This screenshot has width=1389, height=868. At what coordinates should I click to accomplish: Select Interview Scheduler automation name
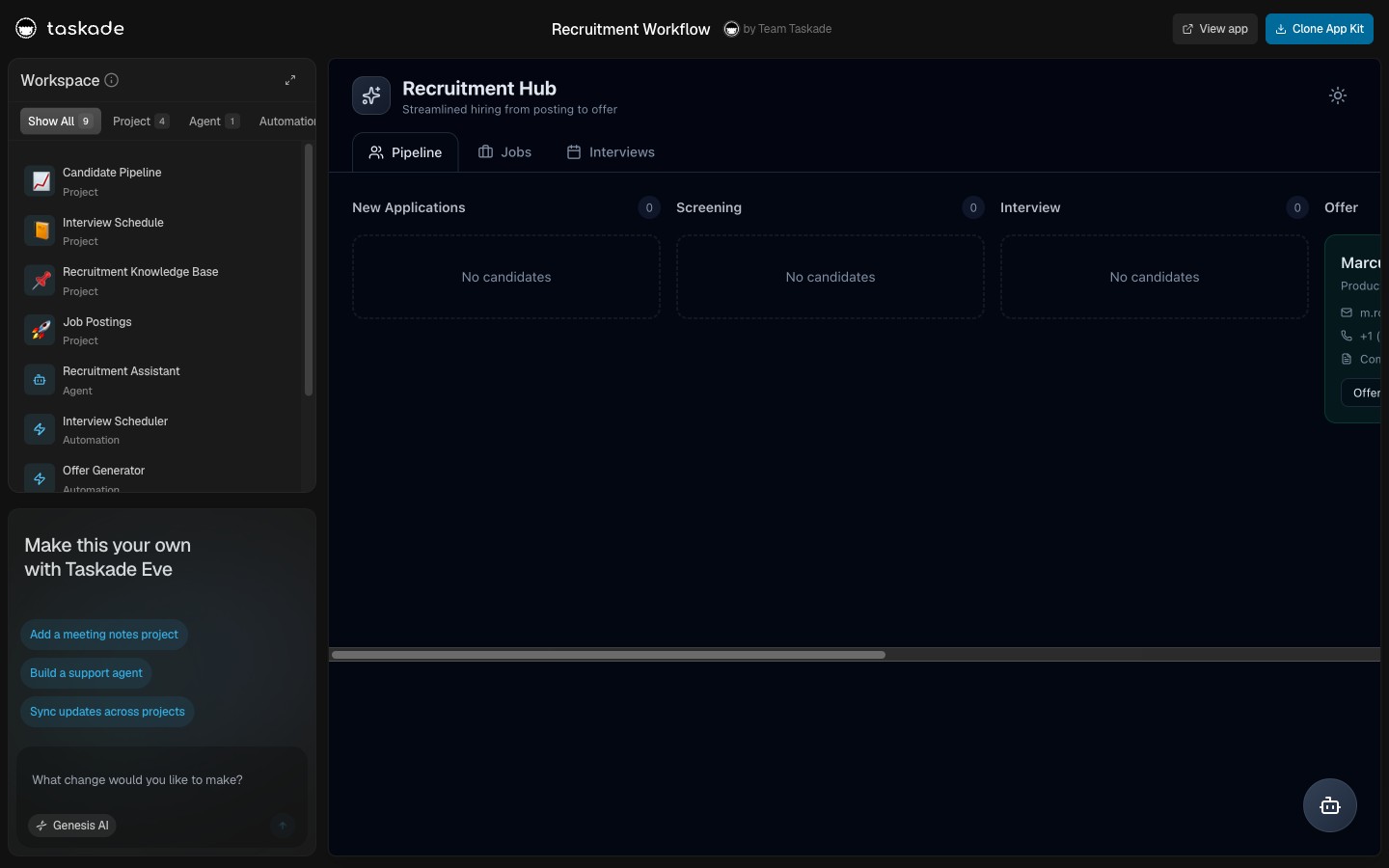pos(115,421)
